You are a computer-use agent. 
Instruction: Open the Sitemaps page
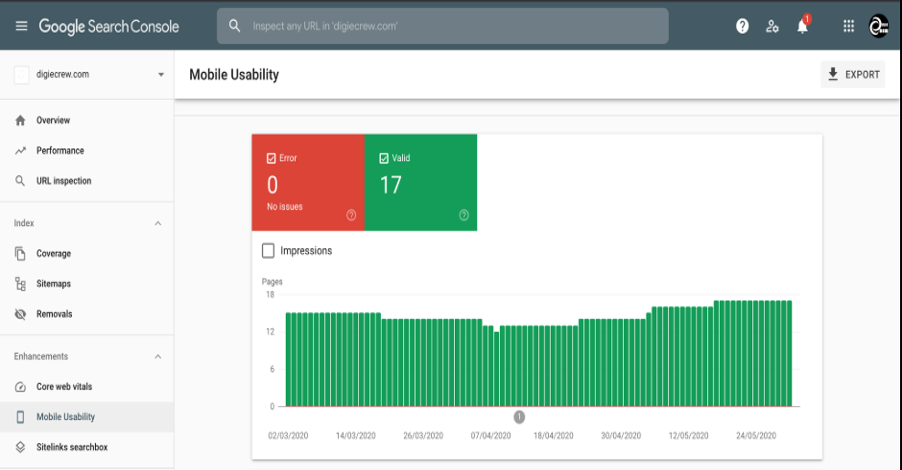(87, 284)
